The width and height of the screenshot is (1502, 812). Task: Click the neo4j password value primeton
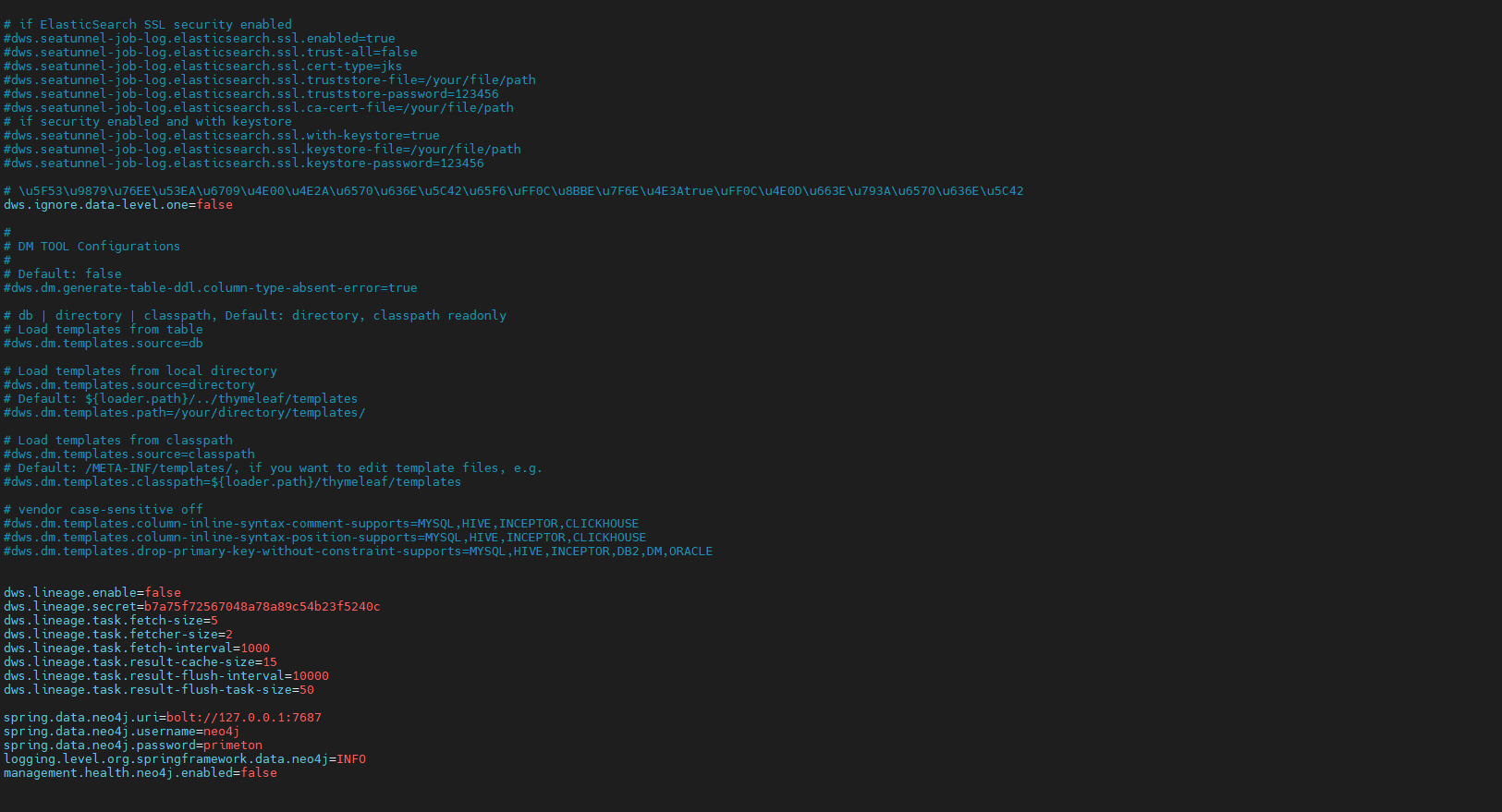(x=233, y=745)
